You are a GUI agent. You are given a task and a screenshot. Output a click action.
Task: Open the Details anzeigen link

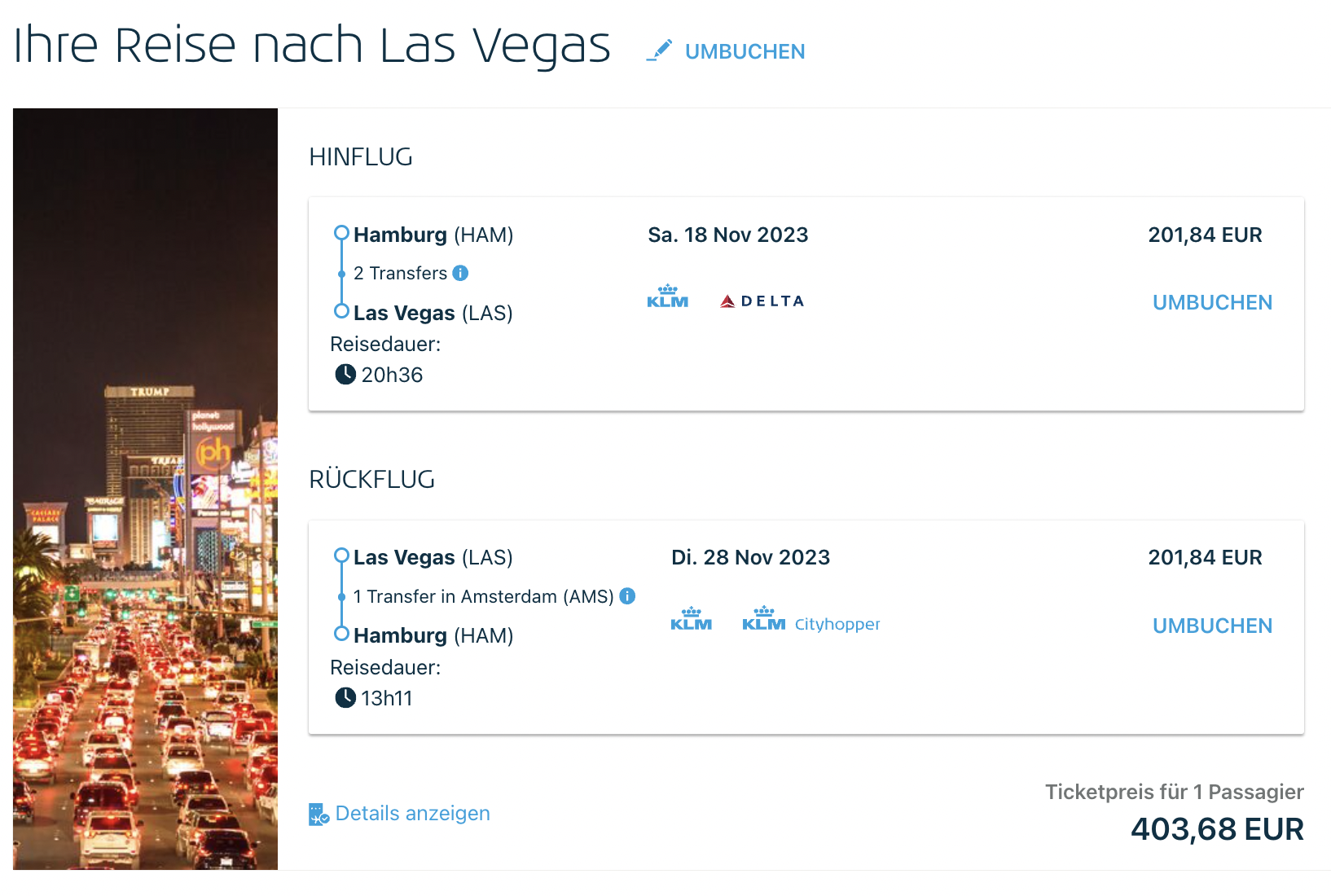[413, 814]
